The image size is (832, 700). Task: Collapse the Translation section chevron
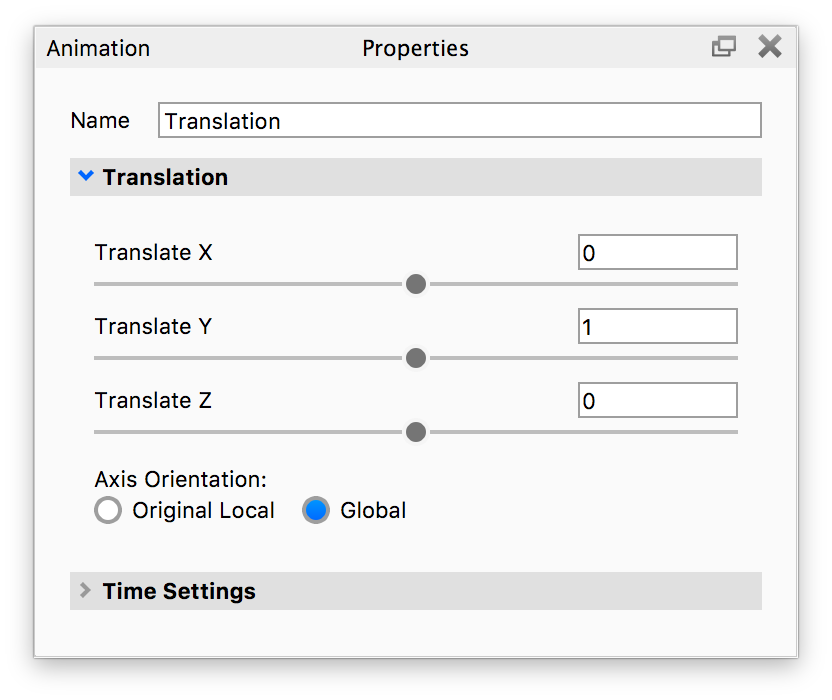(x=86, y=177)
